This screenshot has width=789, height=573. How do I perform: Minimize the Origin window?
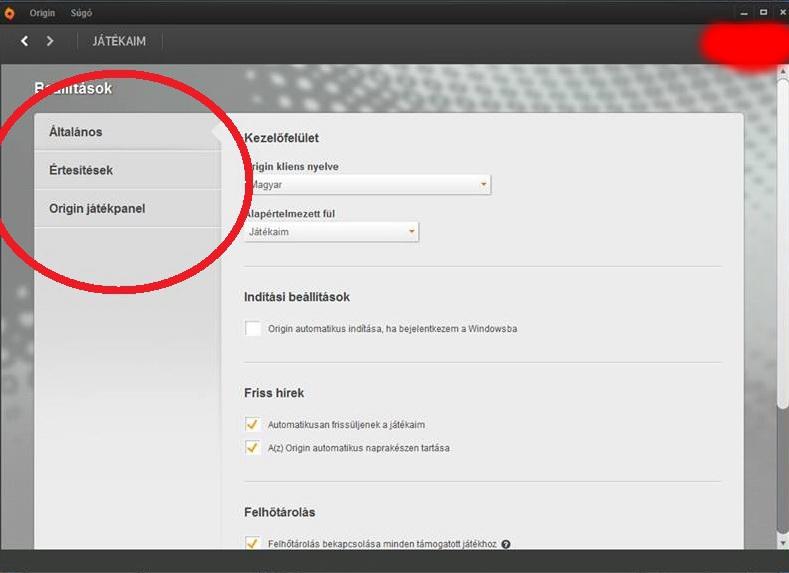(744, 13)
